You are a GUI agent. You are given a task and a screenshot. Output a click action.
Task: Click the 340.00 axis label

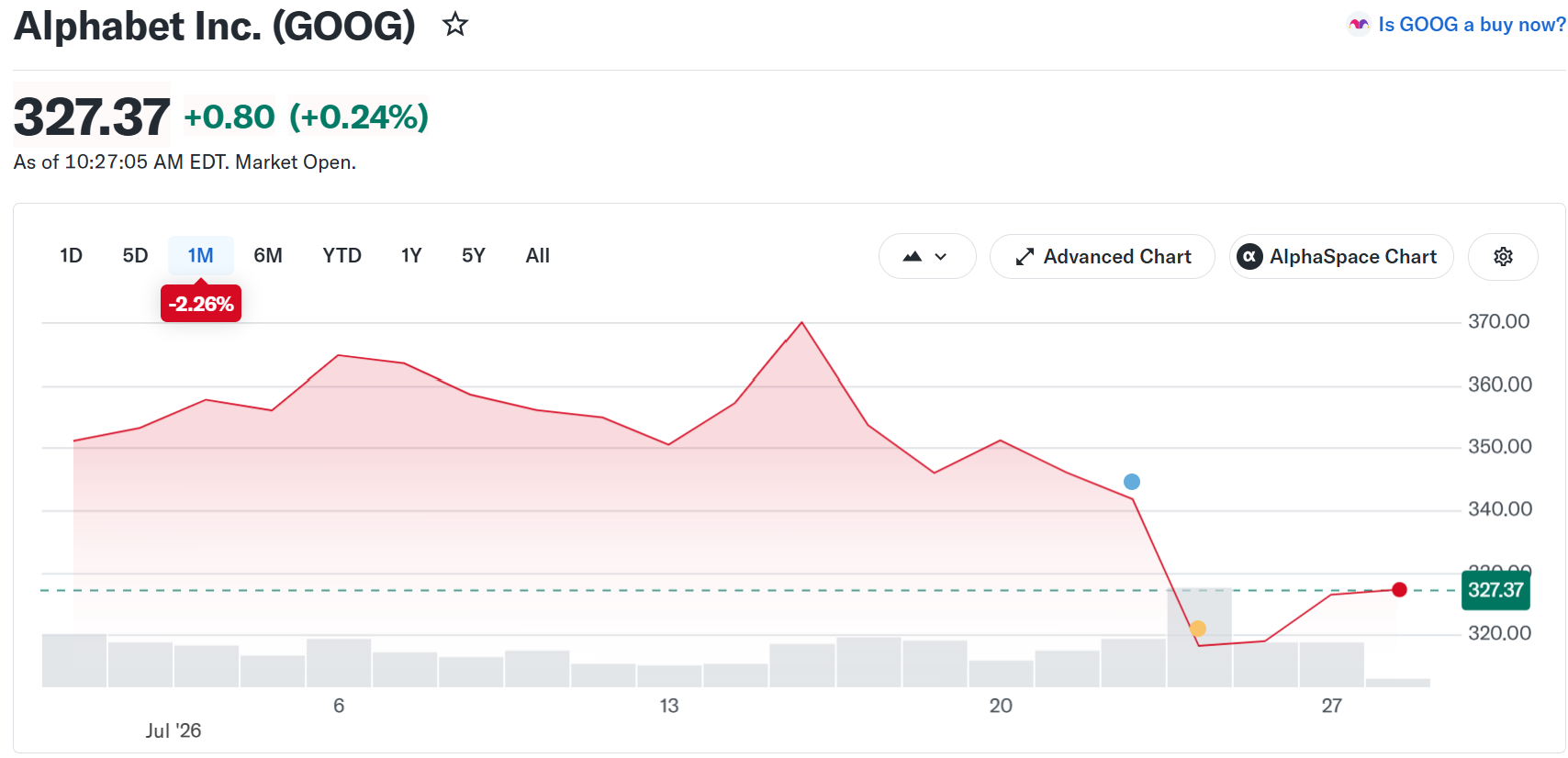tap(1499, 509)
